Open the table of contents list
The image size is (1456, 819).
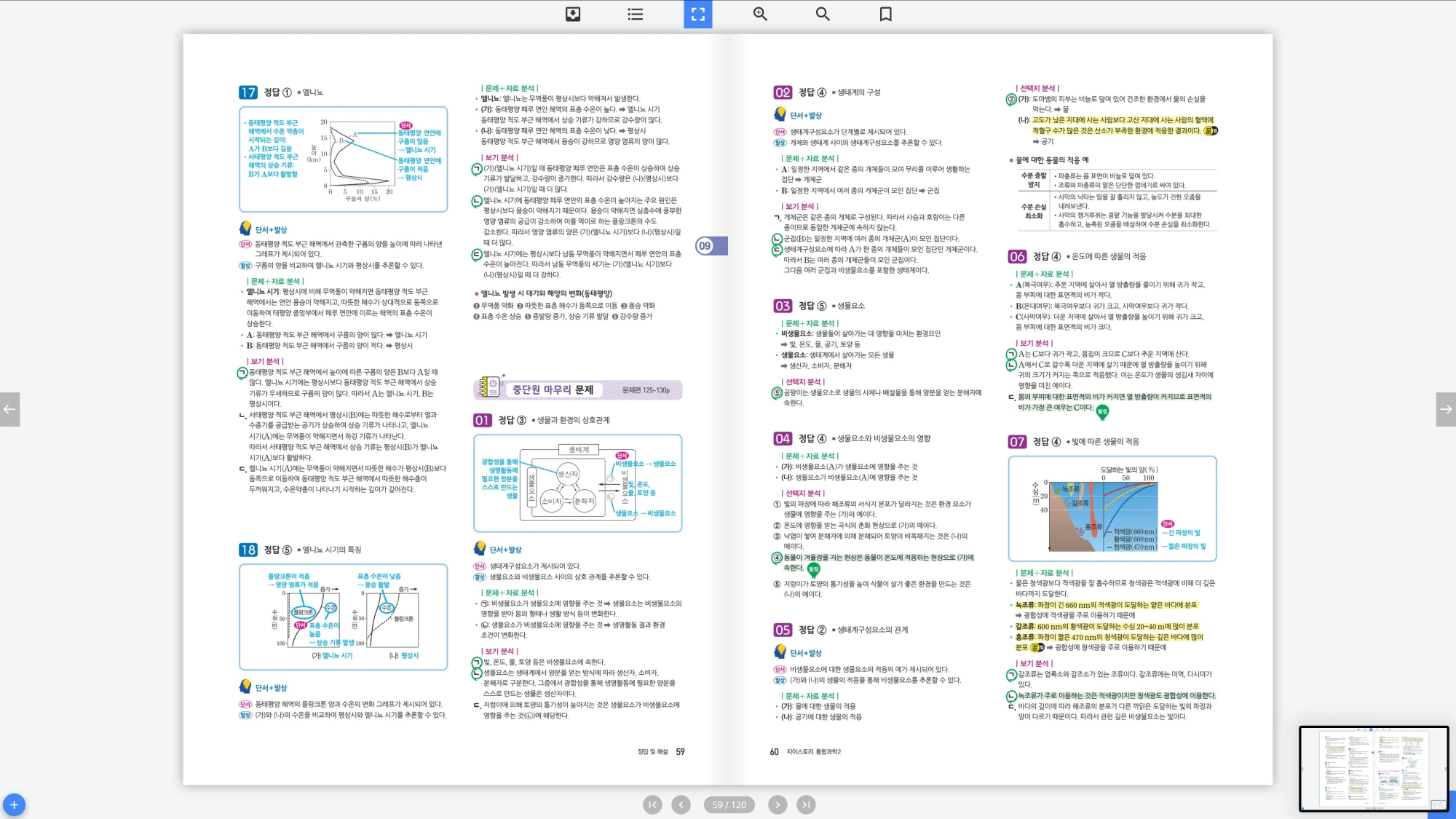(x=636, y=14)
